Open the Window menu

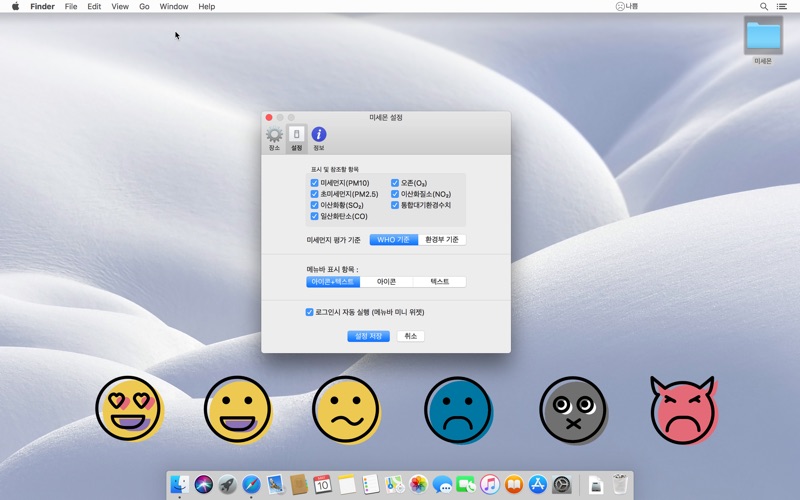[x=174, y=6]
